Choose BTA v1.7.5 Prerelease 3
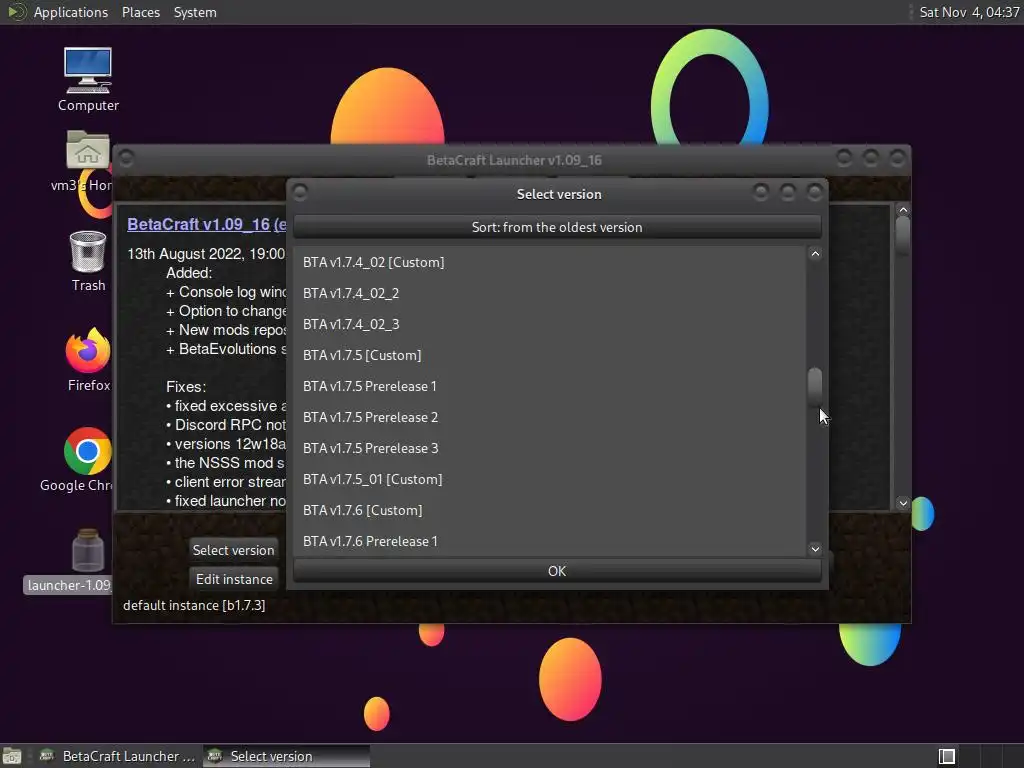The height and width of the screenshot is (768, 1024). [x=549, y=448]
